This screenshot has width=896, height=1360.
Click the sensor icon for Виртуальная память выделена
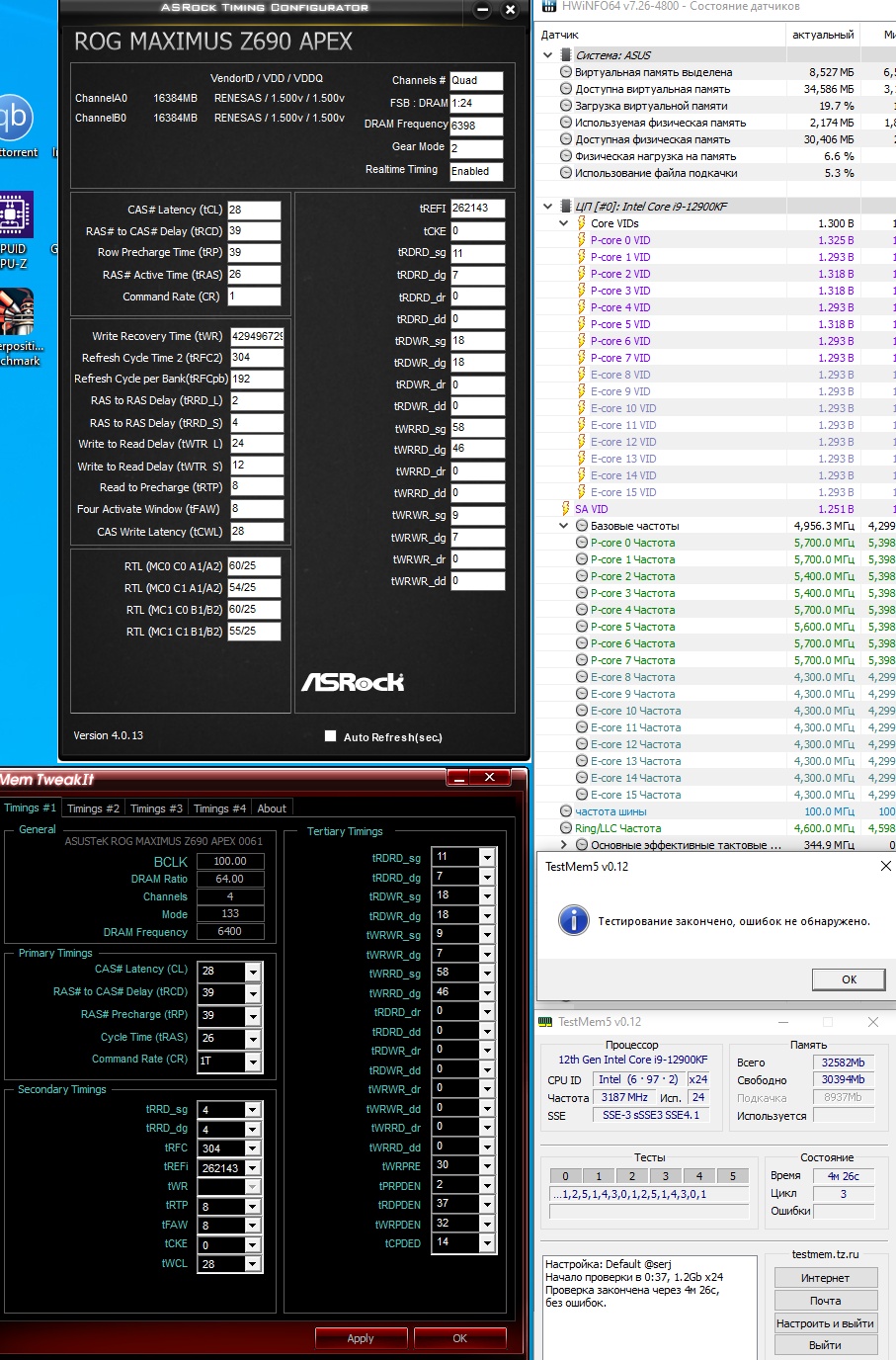click(566, 72)
